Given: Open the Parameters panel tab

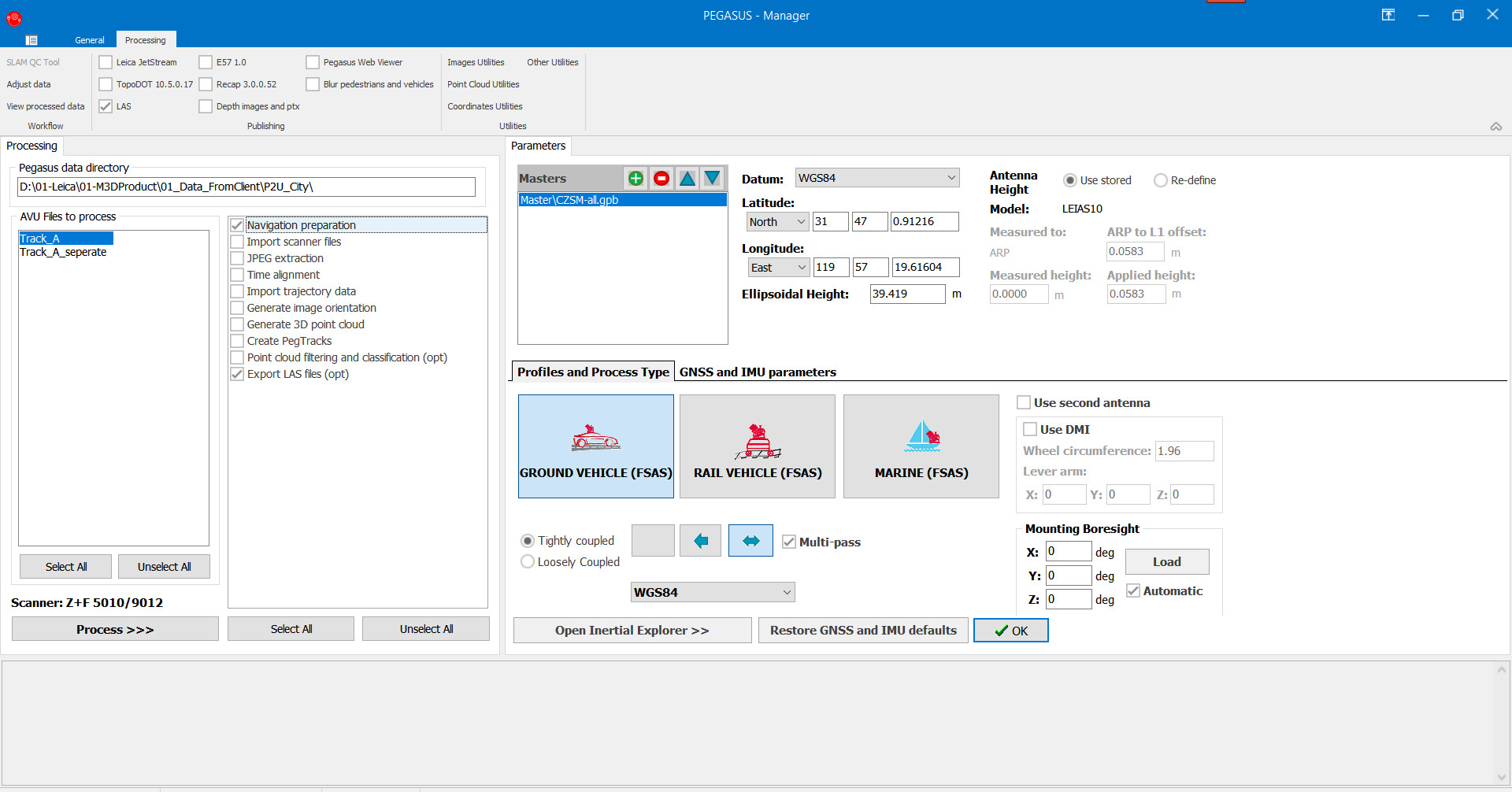Looking at the screenshot, I should (x=538, y=146).
